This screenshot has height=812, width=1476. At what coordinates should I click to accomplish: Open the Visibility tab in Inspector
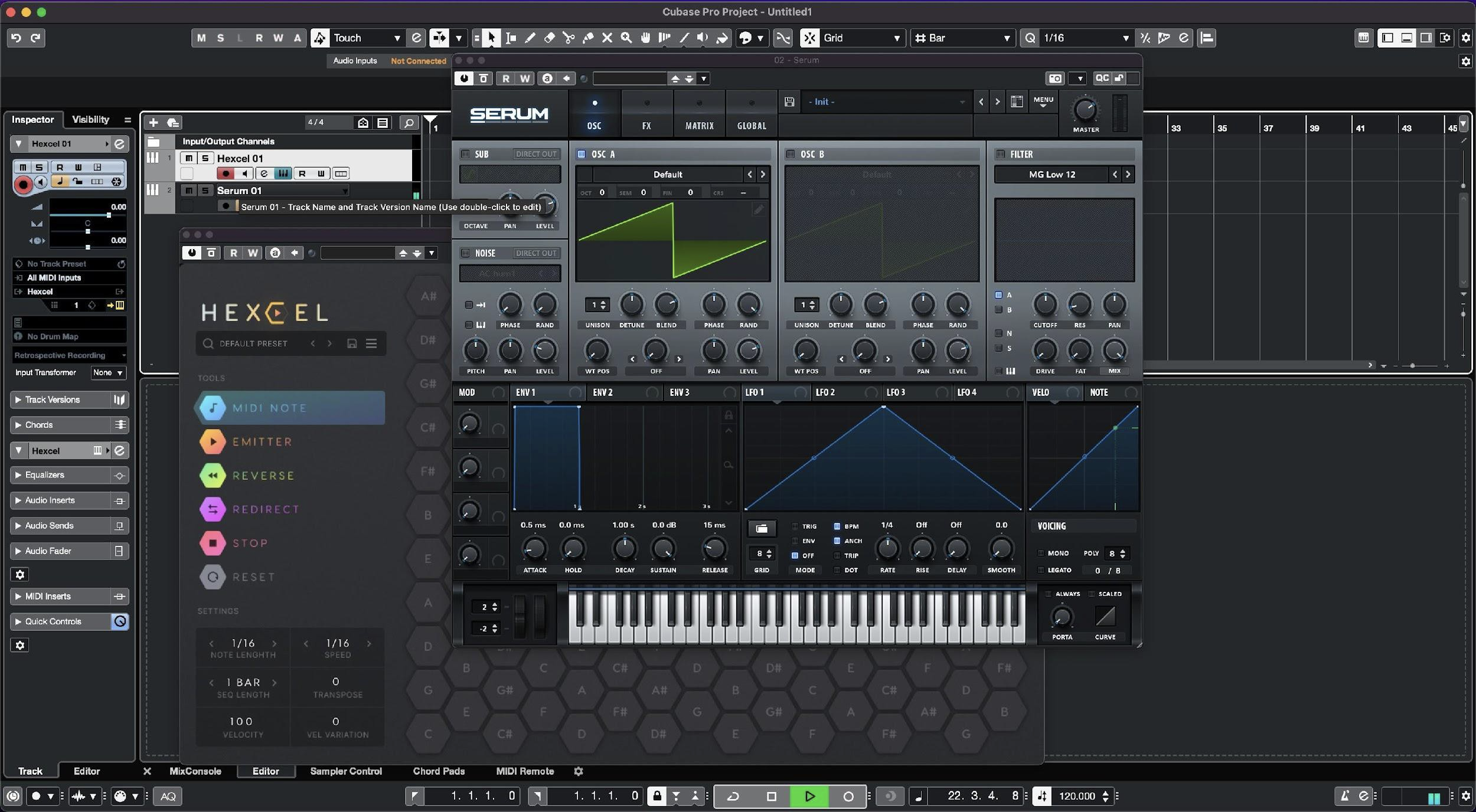(x=90, y=119)
